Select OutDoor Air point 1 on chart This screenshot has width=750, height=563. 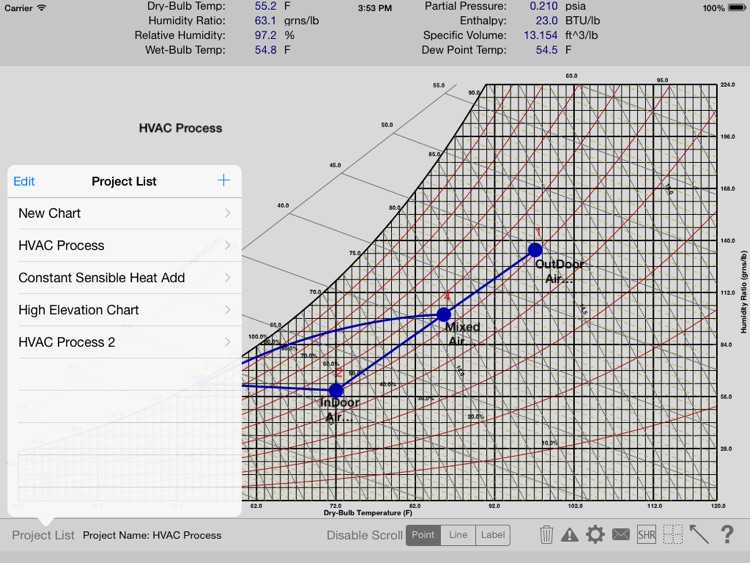coord(535,249)
